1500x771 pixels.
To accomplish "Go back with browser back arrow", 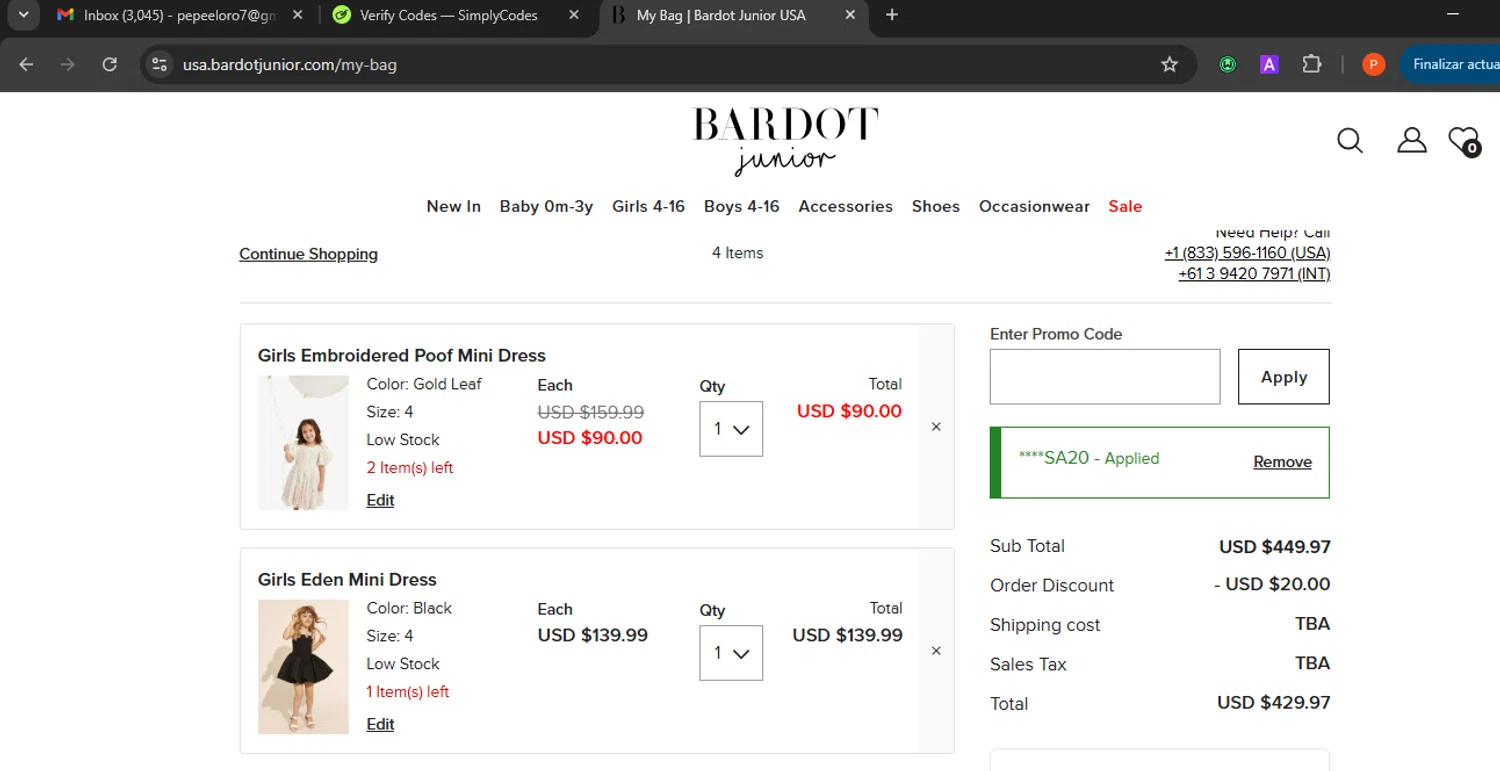I will coord(26,65).
